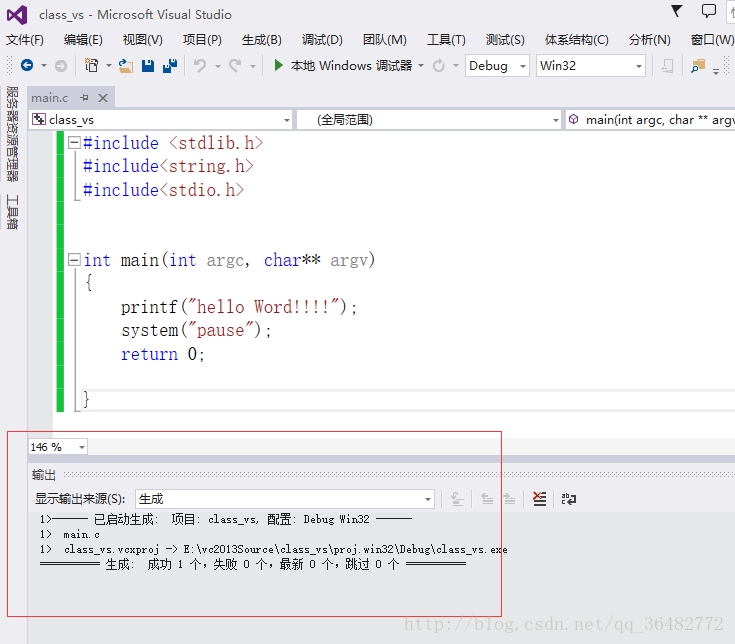Open the Debug configuration dropdown
The width and height of the screenshot is (735, 644).
tap(499, 66)
